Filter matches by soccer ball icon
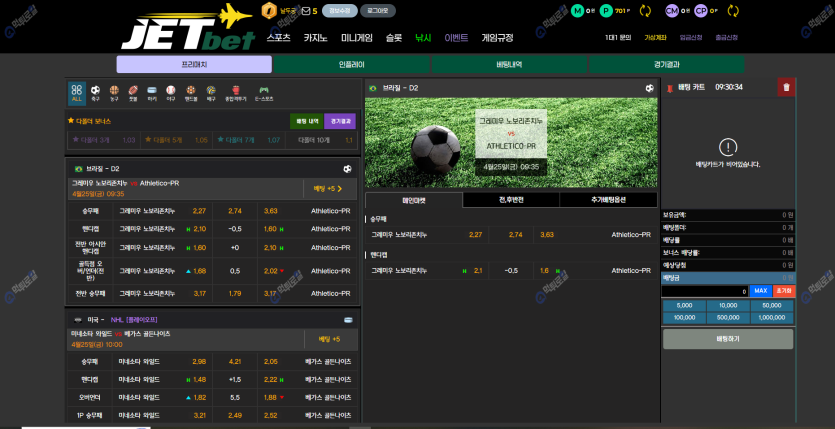Screen dimensions: 835x429 click(x=96, y=93)
